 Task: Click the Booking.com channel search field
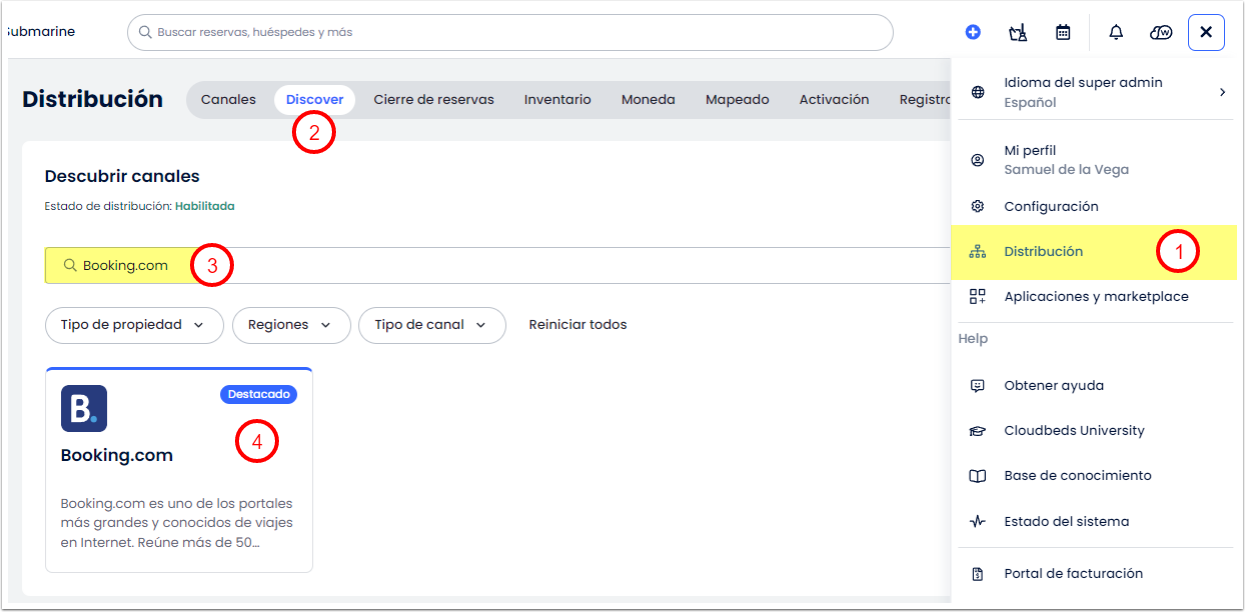click(x=497, y=266)
